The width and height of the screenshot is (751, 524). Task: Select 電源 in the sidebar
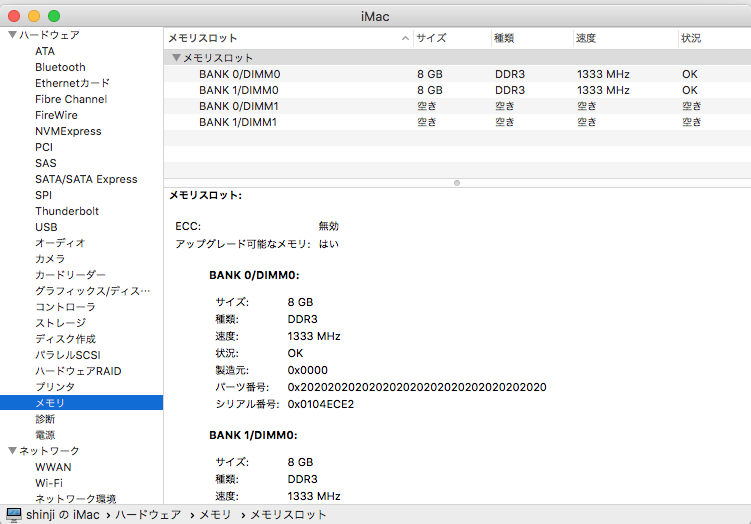click(45, 435)
